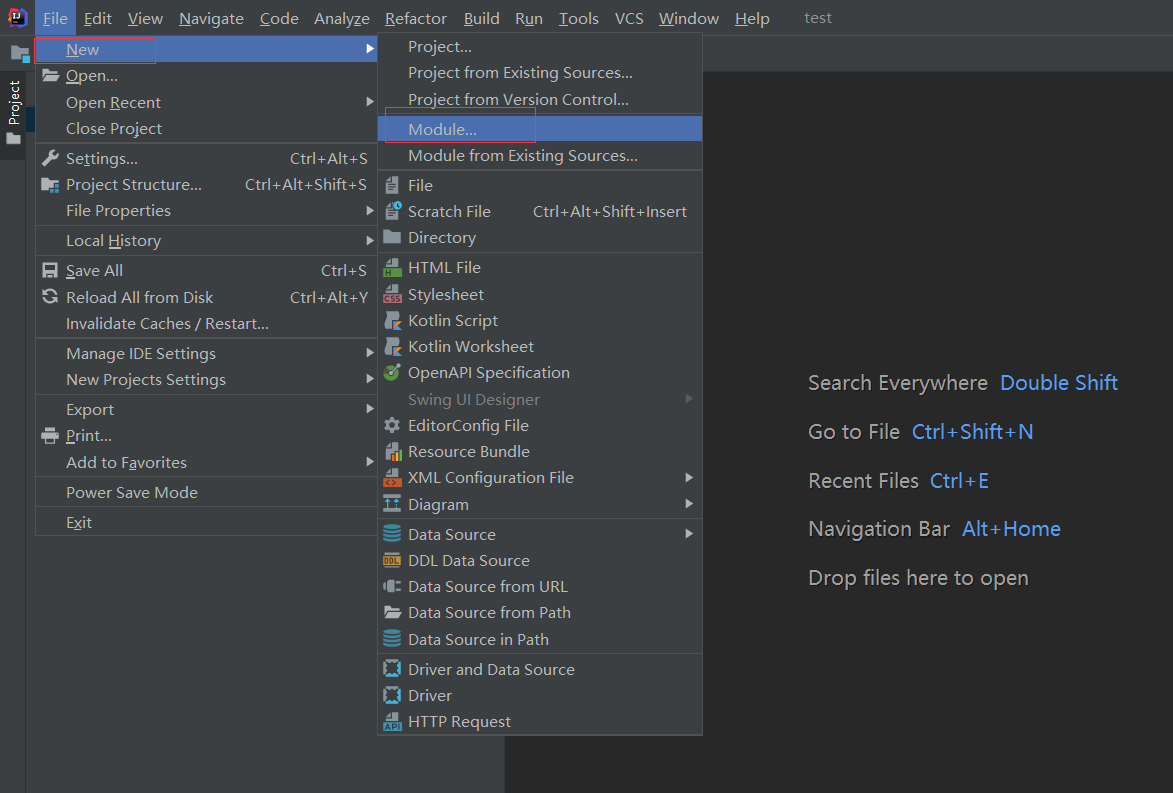
Task: Click the HTTP Request API icon
Action: click(392, 722)
